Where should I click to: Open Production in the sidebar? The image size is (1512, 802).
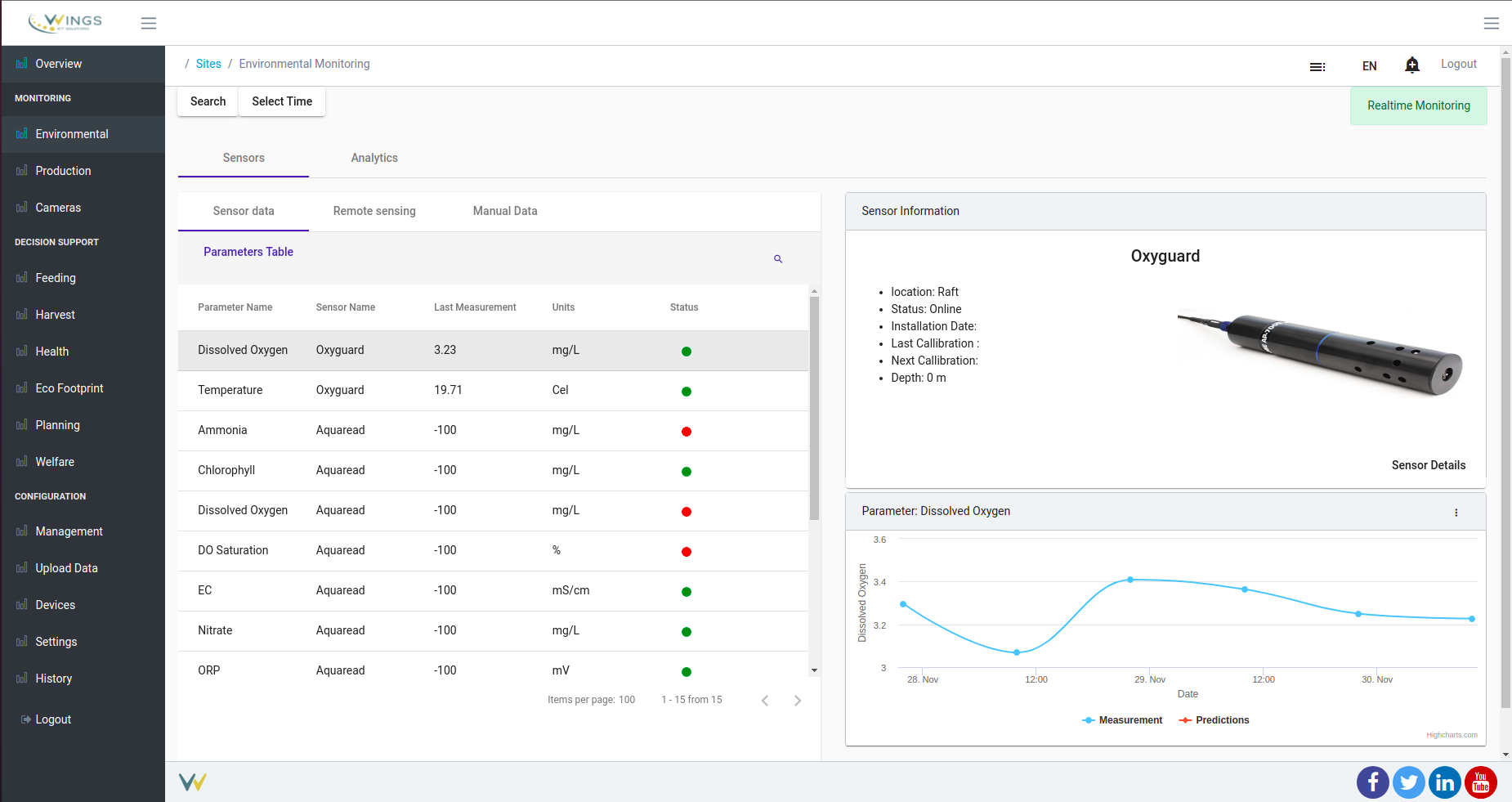83,171
